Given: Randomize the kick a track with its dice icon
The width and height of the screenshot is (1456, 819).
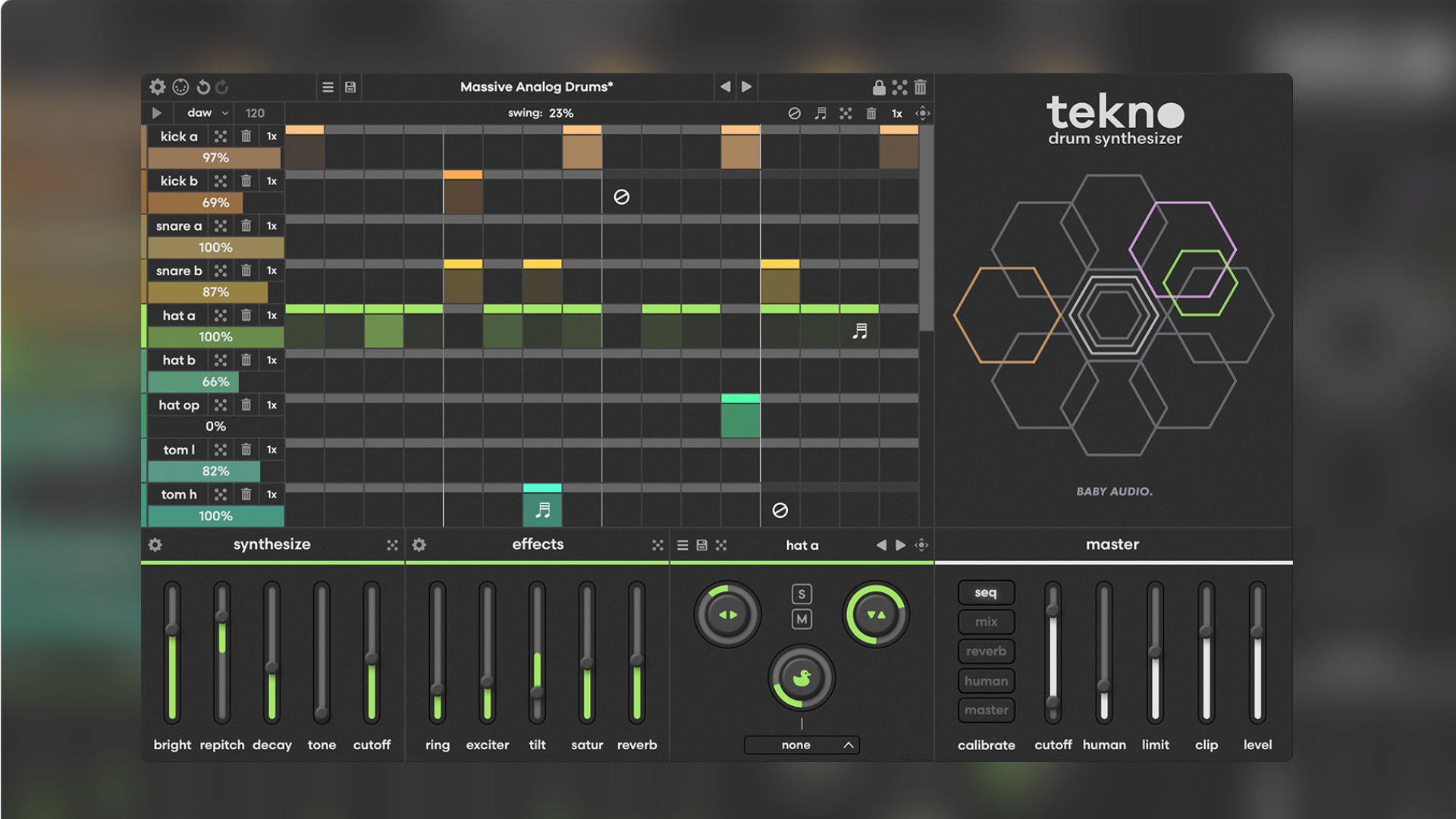Looking at the screenshot, I should click(x=221, y=136).
